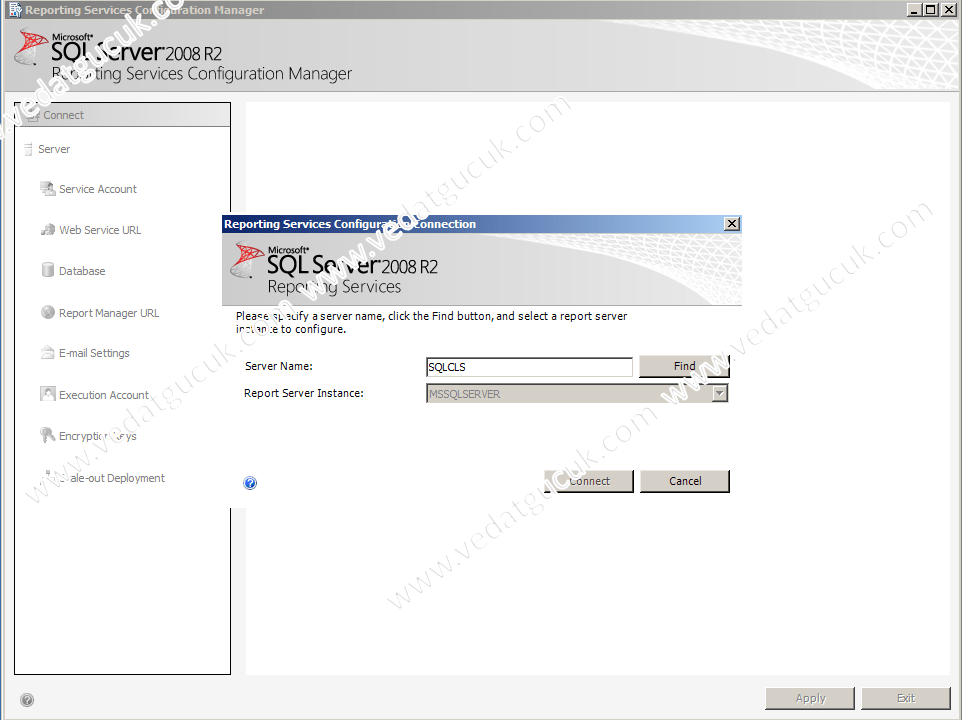This screenshot has width=962, height=720.
Task: Go to Report Manager URL page
Action: [109, 313]
